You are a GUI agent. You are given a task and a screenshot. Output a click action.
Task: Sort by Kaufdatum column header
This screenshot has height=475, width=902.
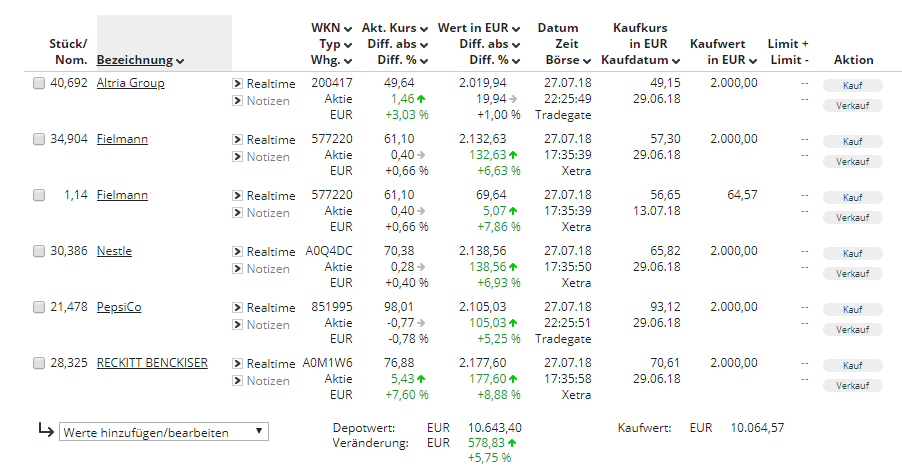click(x=640, y=60)
